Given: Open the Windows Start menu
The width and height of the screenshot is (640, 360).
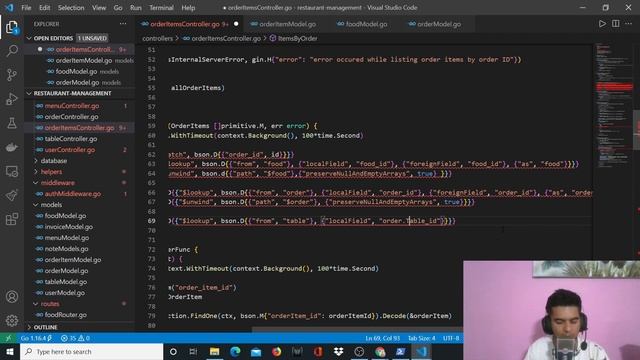Looking at the screenshot, I should click(9, 351).
